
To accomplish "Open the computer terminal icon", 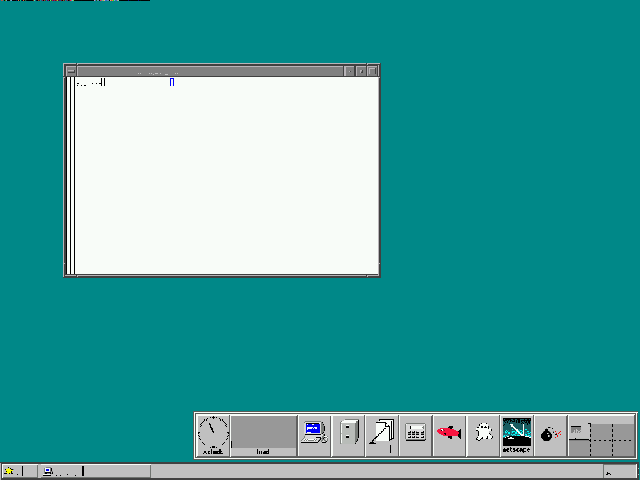I will point(314,433).
